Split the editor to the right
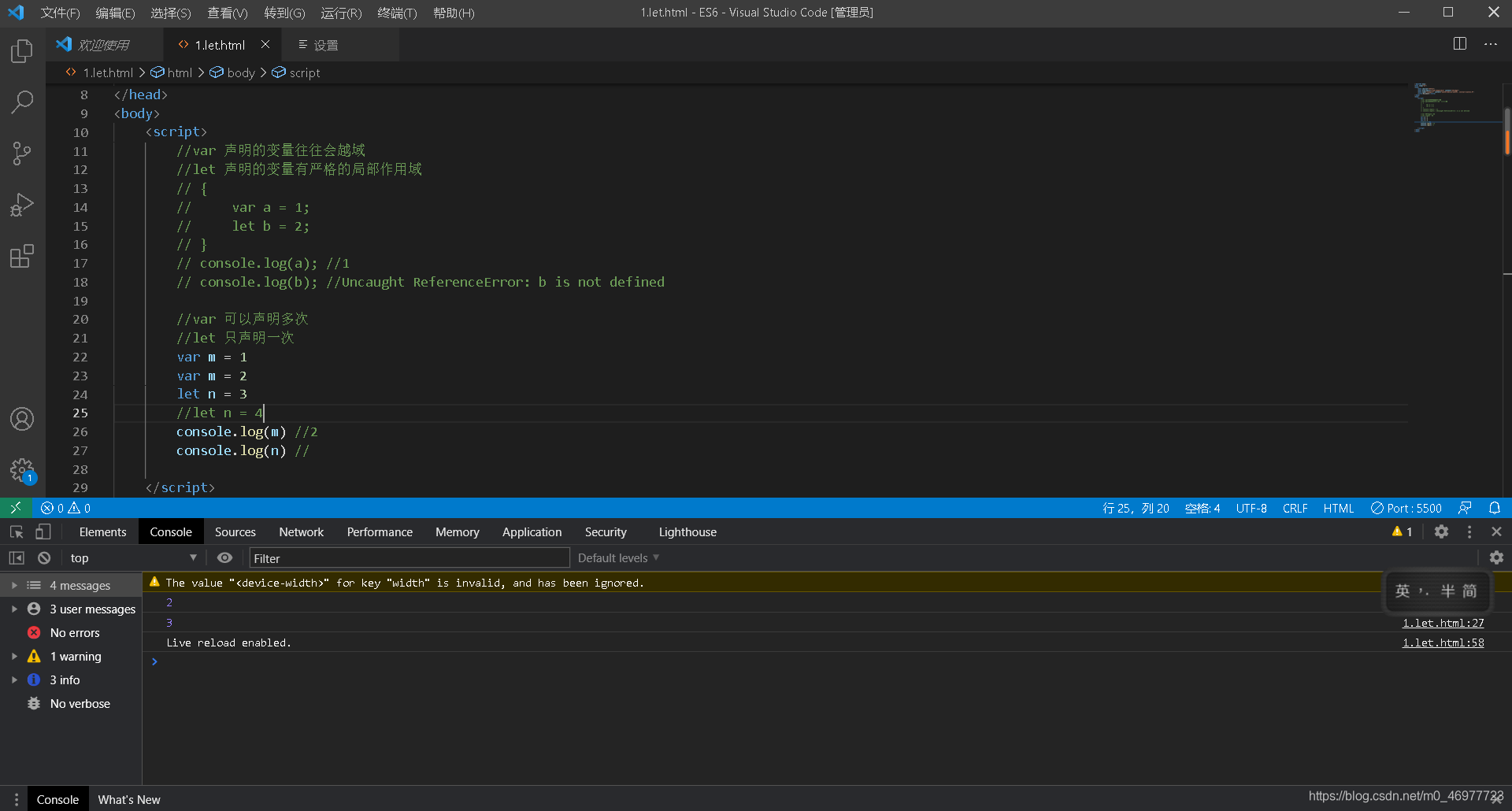Viewport: 1512px width, 811px height. pos(1460,44)
